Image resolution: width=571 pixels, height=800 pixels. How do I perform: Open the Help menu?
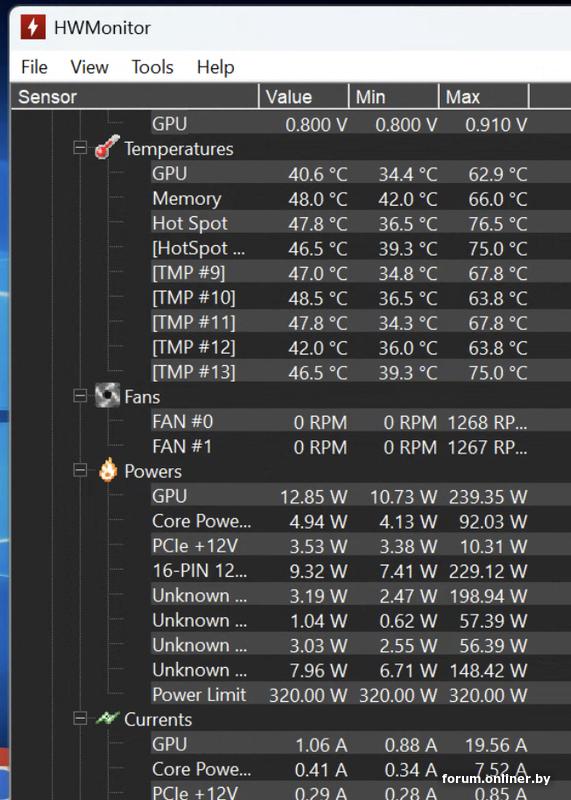click(215, 67)
